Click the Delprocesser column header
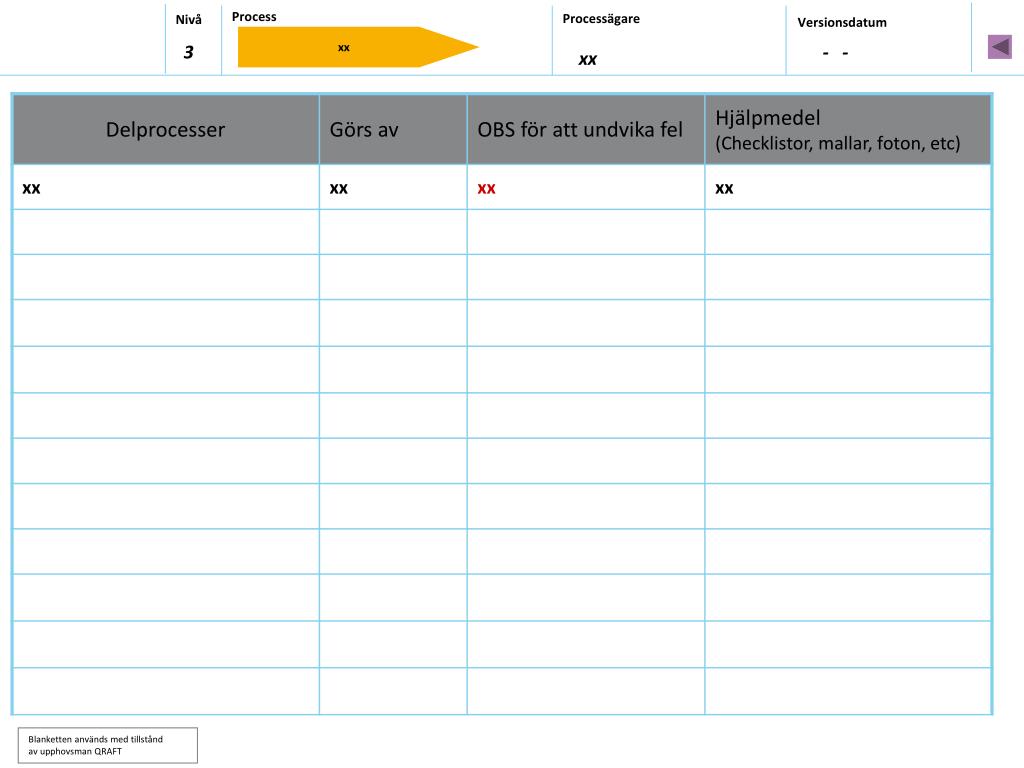Screen dimensions: 1024x768 pyautogui.click(x=166, y=129)
